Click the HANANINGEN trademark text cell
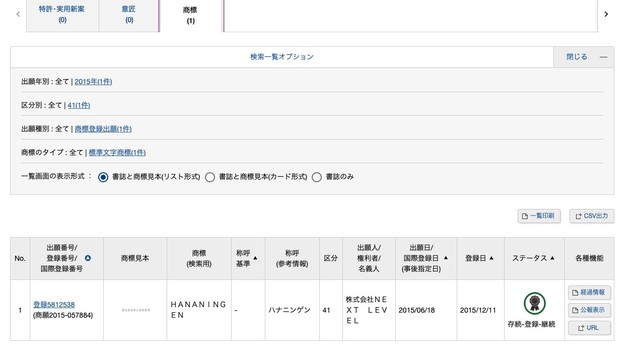The height and width of the screenshot is (362, 640). [199, 310]
